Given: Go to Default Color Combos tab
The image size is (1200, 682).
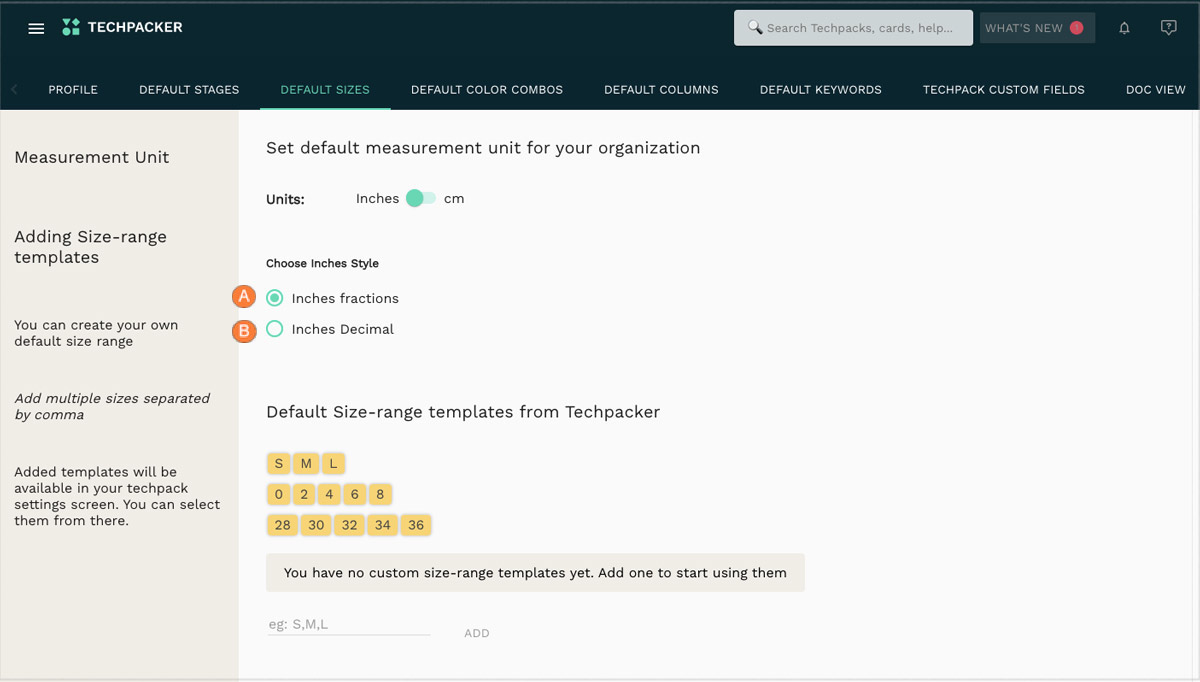Looking at the screenshot, I should (x=487, y=90).
